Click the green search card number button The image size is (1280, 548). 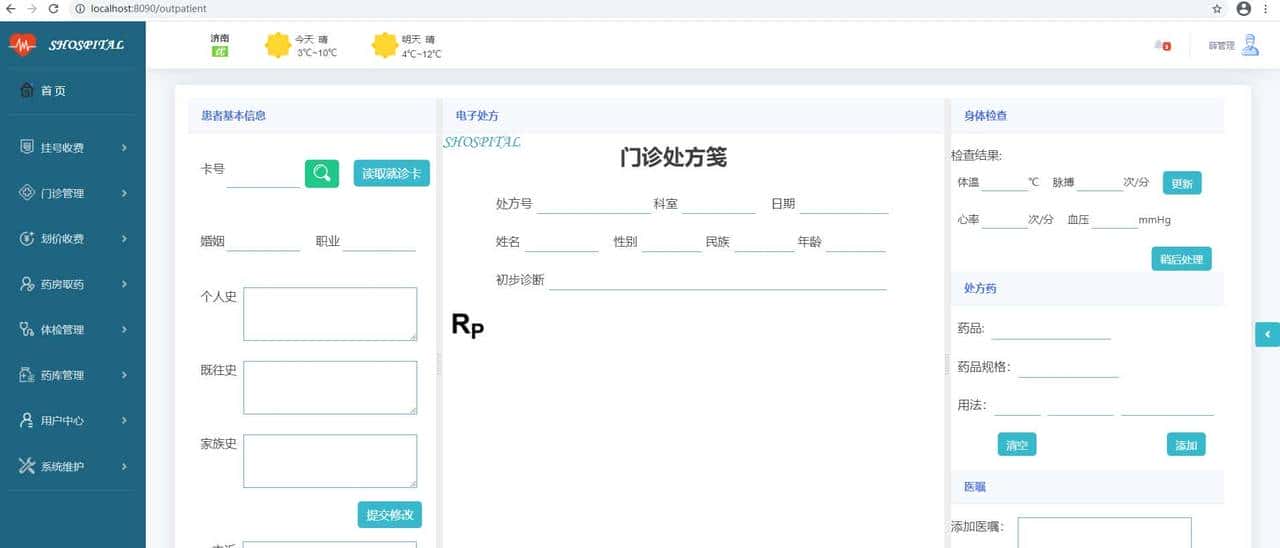tap(322, 173)
